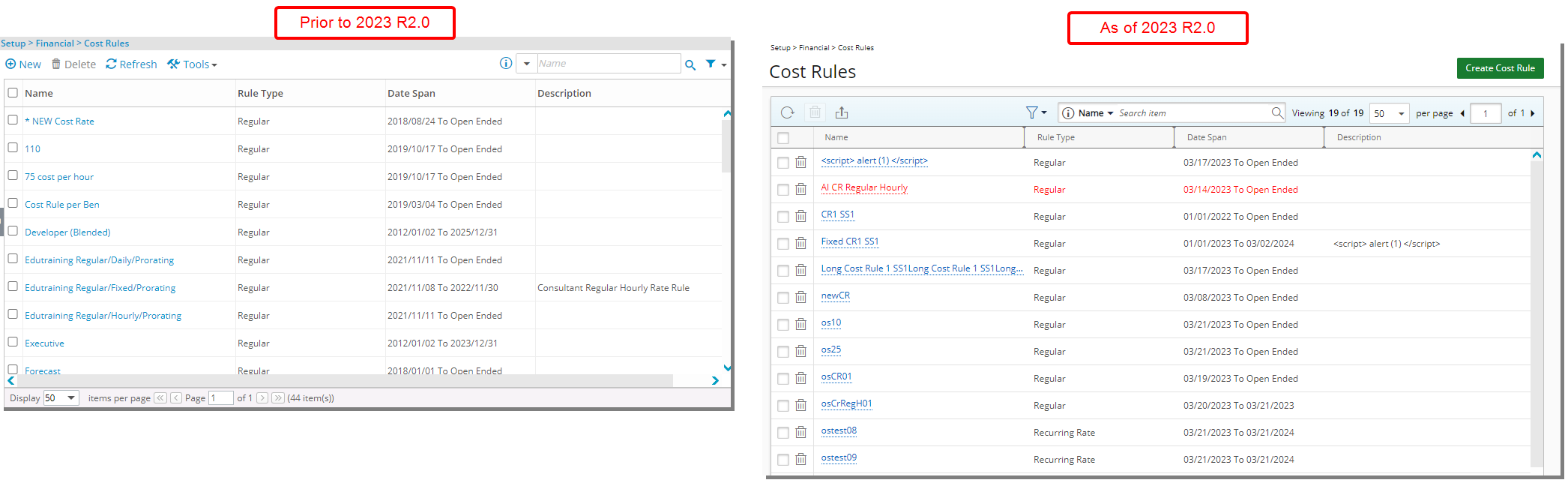Open the filter funnel dropdown in new toolbar
This screenshot has height=483, width=1568.
click(1037, 112)
